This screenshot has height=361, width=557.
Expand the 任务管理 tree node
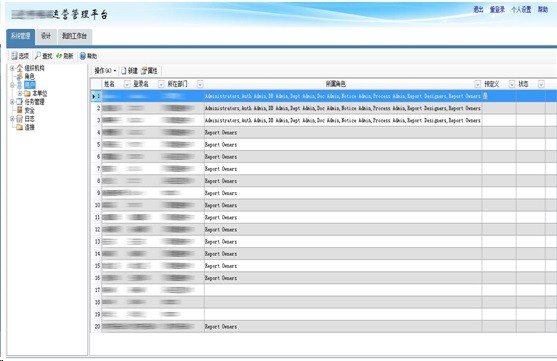tap(12, 102)
